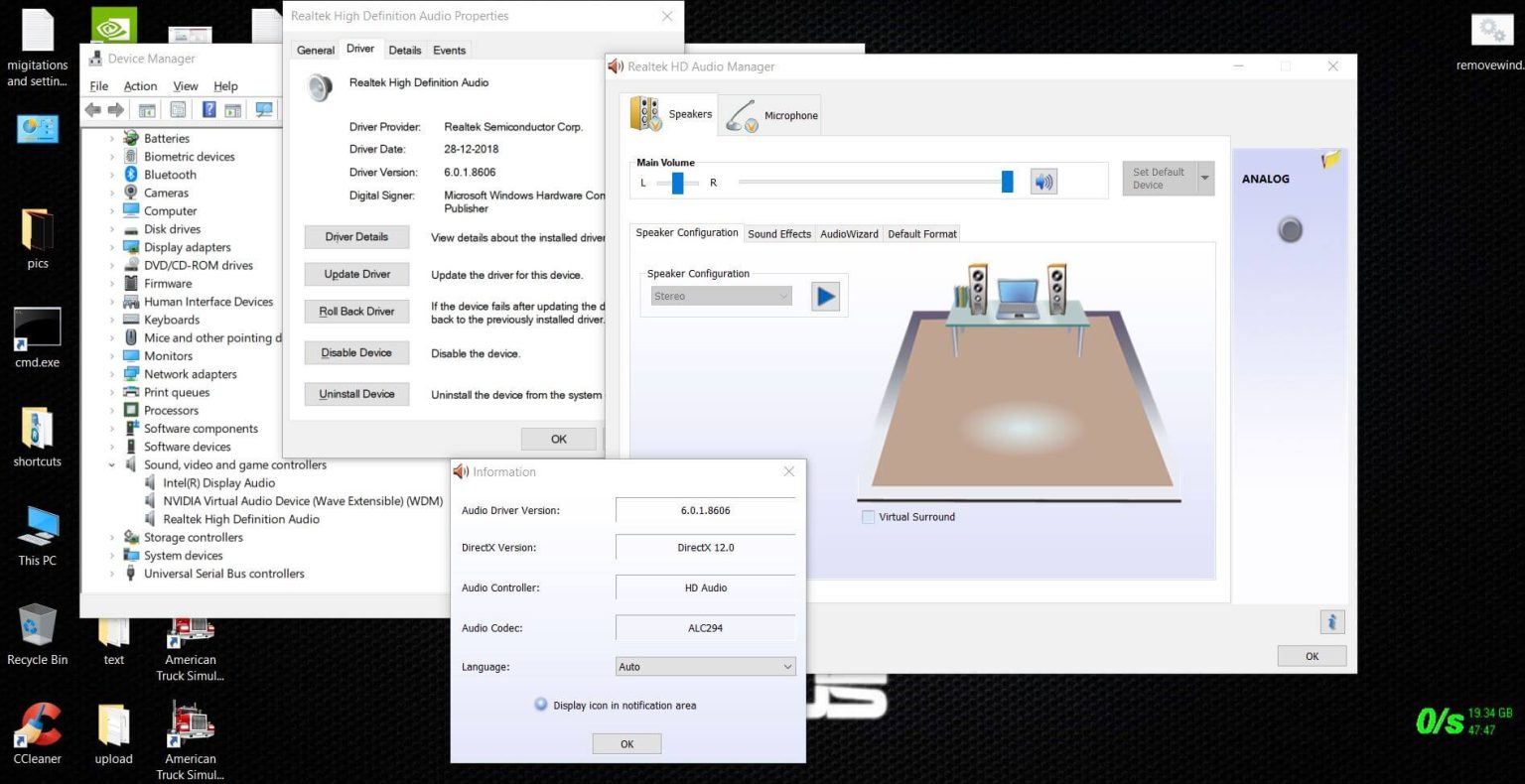Uninstall the Realtek audio device
The image size is (1525, 784).
355,394
